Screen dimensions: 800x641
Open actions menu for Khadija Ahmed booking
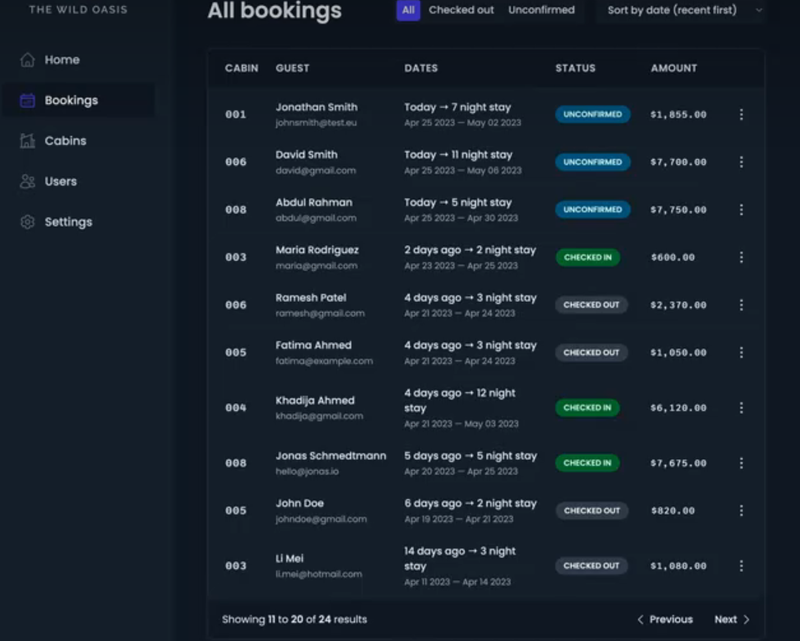741,408
